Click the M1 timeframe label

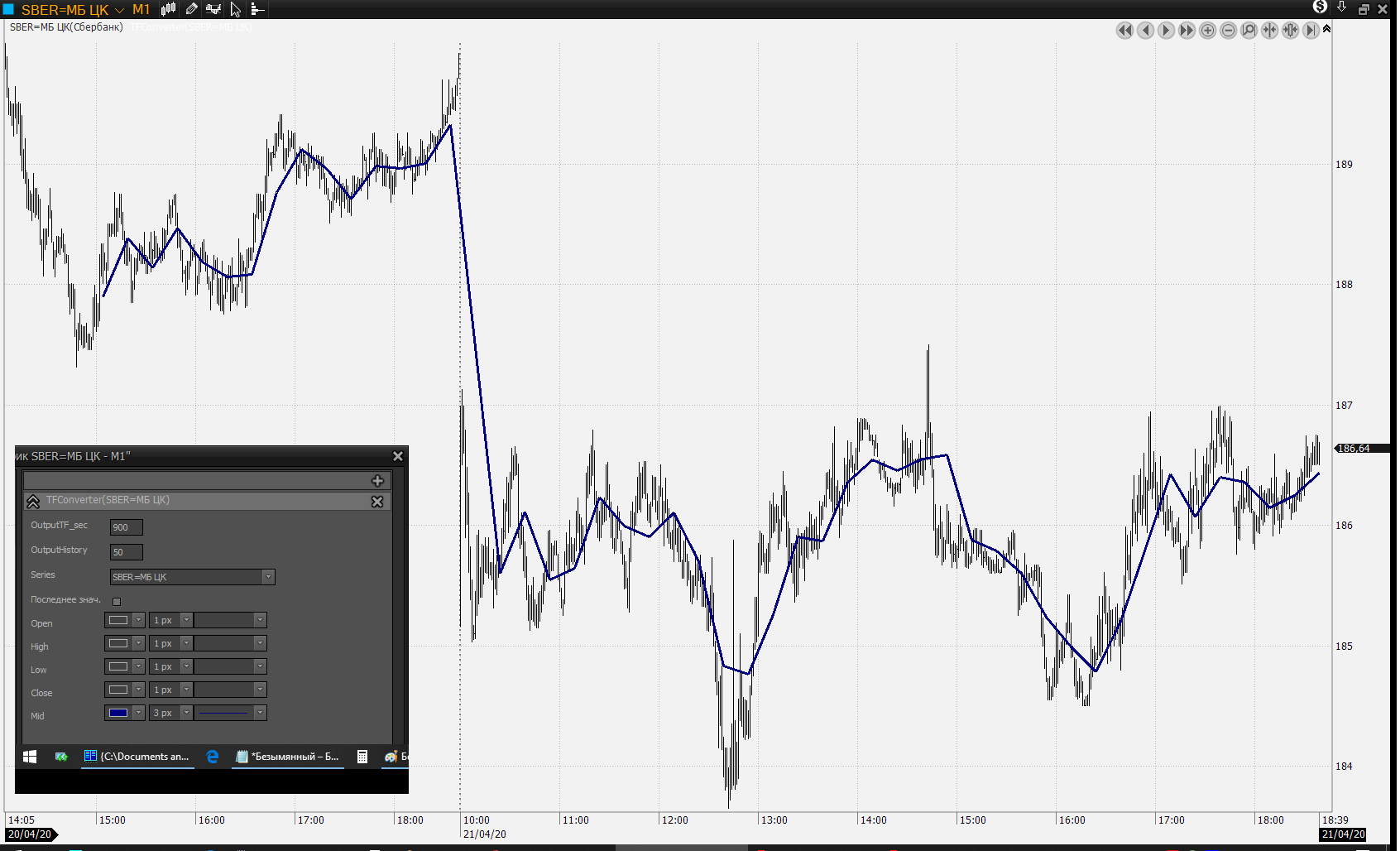141,10
